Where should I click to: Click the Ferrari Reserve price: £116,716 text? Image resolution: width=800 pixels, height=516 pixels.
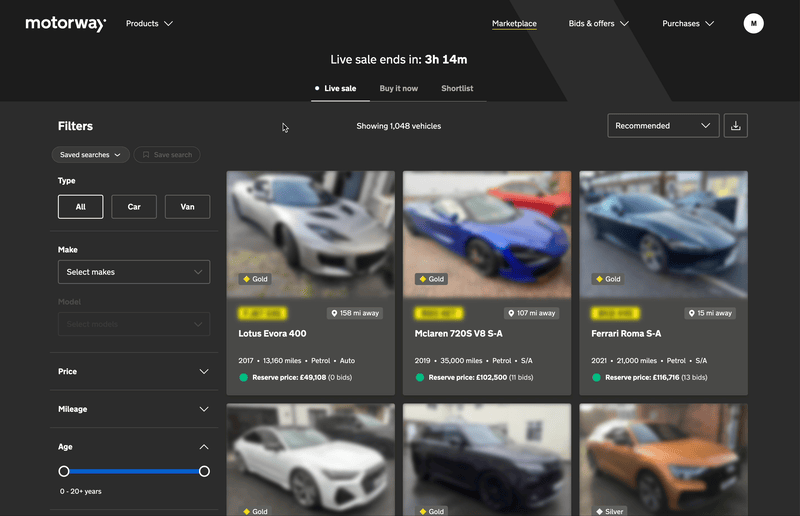tap(642, 378)
